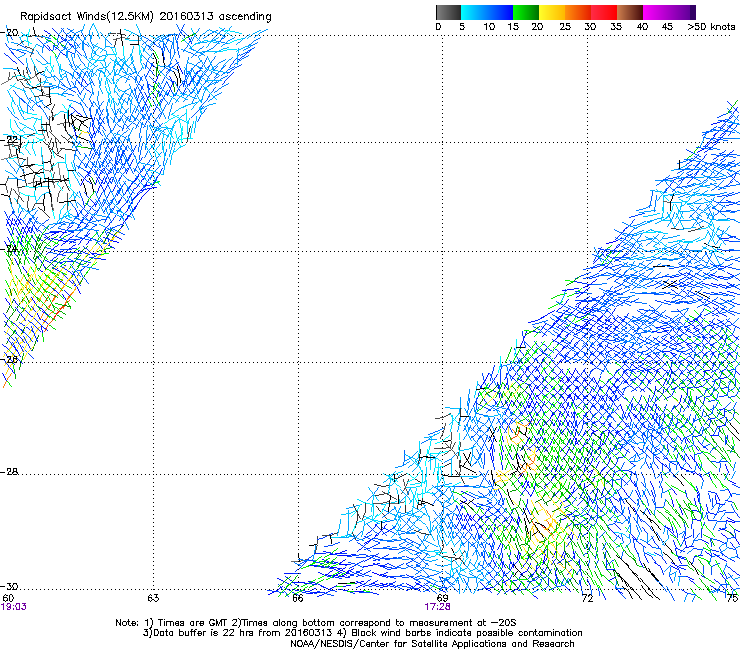Click the latitude label '-30'
This screenshot has height=650, width=740.
coord(10,586)
